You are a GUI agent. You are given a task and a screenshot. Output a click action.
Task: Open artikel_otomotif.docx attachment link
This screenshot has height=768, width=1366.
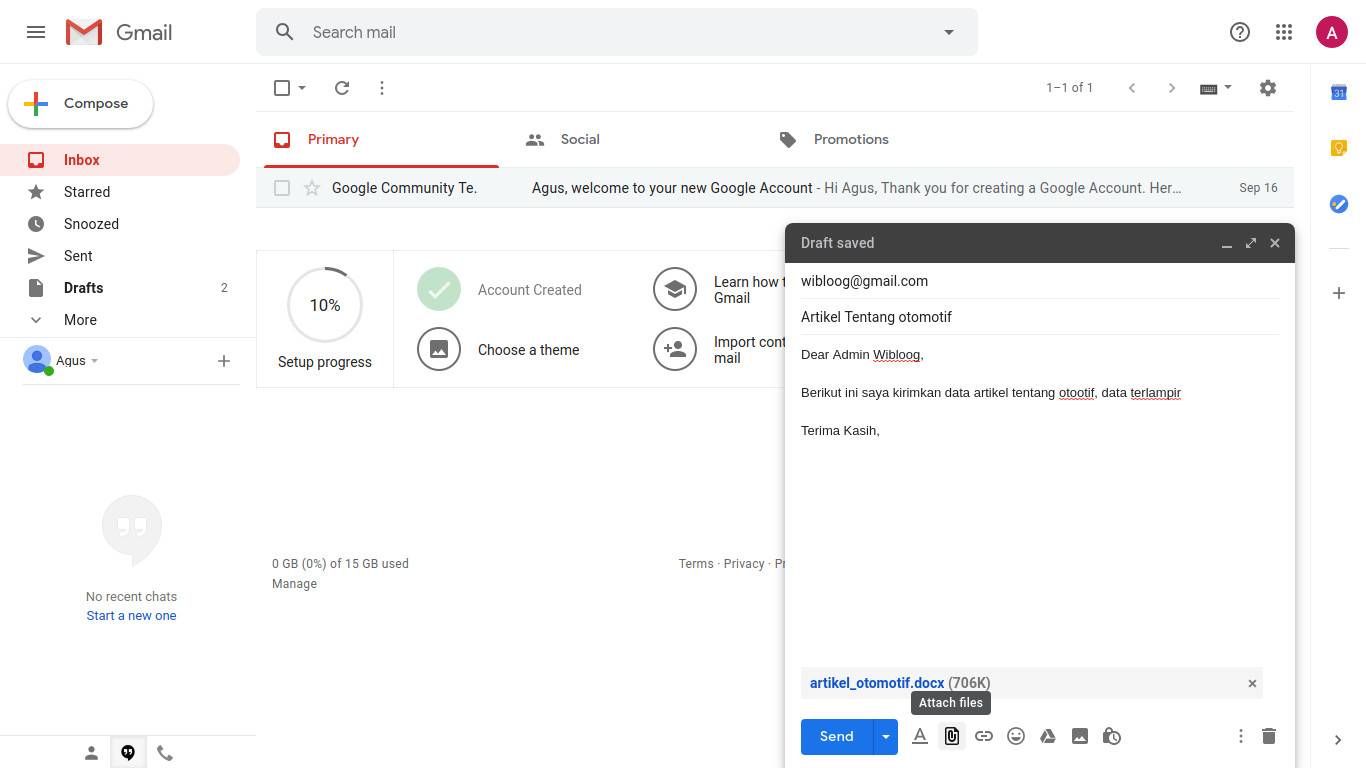coord(877,683)
